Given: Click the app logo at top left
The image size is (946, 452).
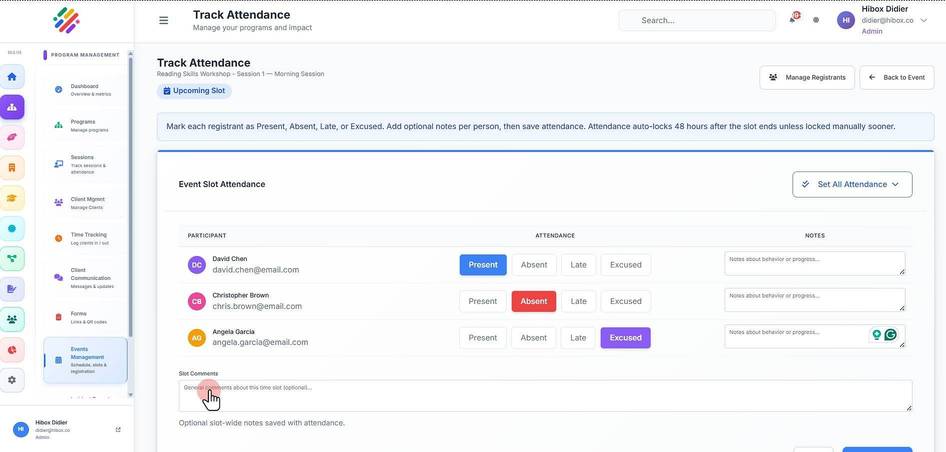Looking at the screenshot, I should [x=66, y=21].
